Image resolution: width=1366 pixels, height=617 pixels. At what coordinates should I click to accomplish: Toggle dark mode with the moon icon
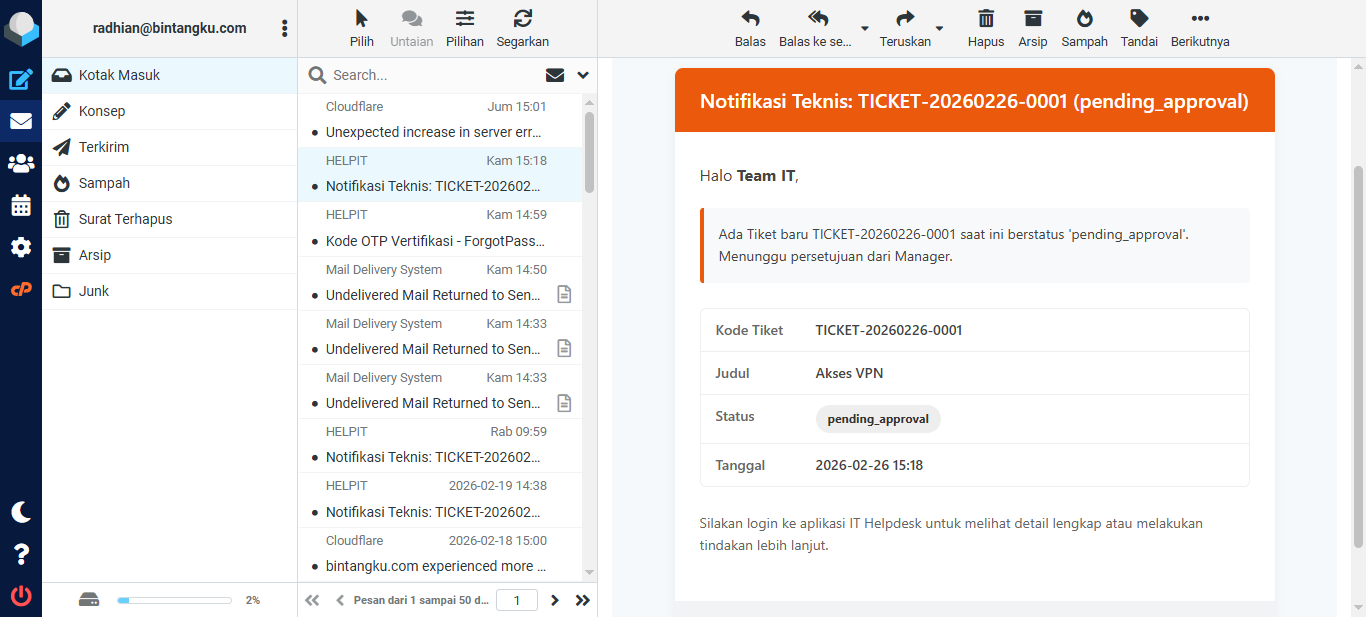[x=18, y=511]
